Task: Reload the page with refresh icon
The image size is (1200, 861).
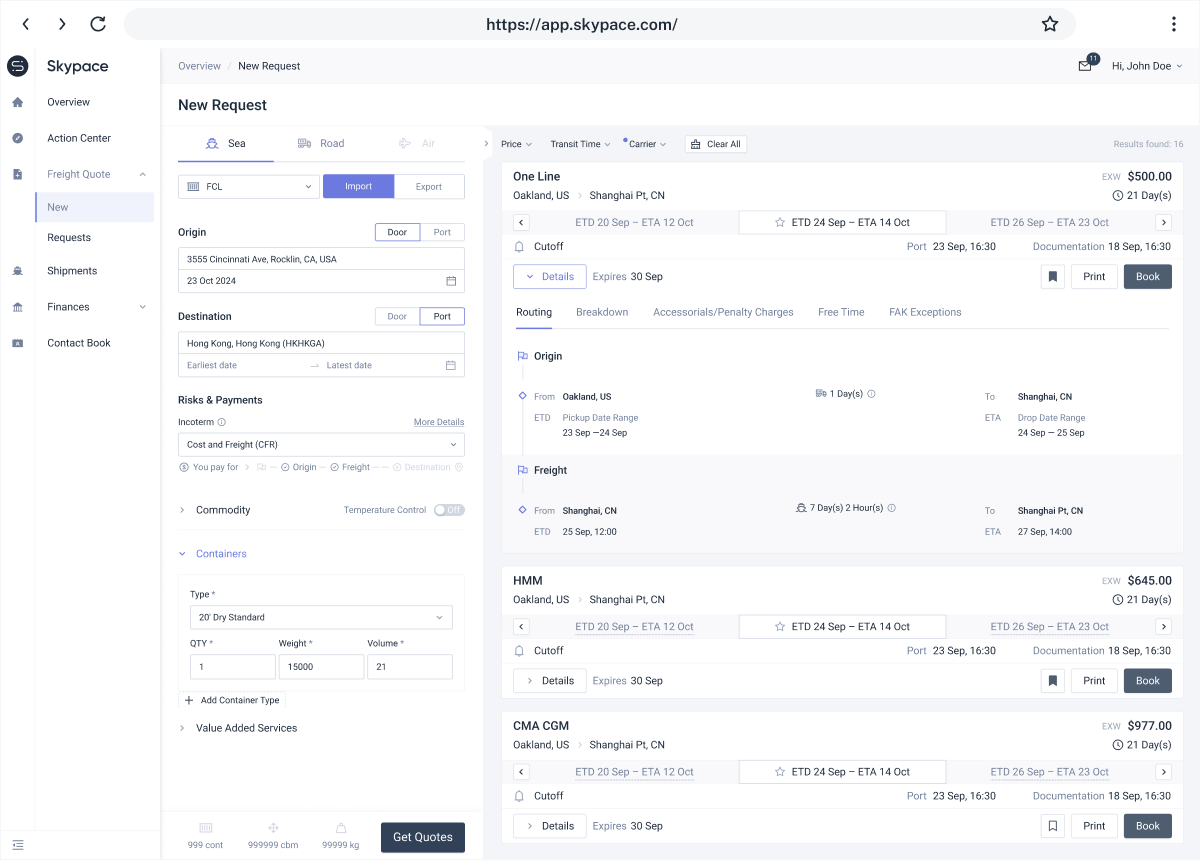Action: 97,24
